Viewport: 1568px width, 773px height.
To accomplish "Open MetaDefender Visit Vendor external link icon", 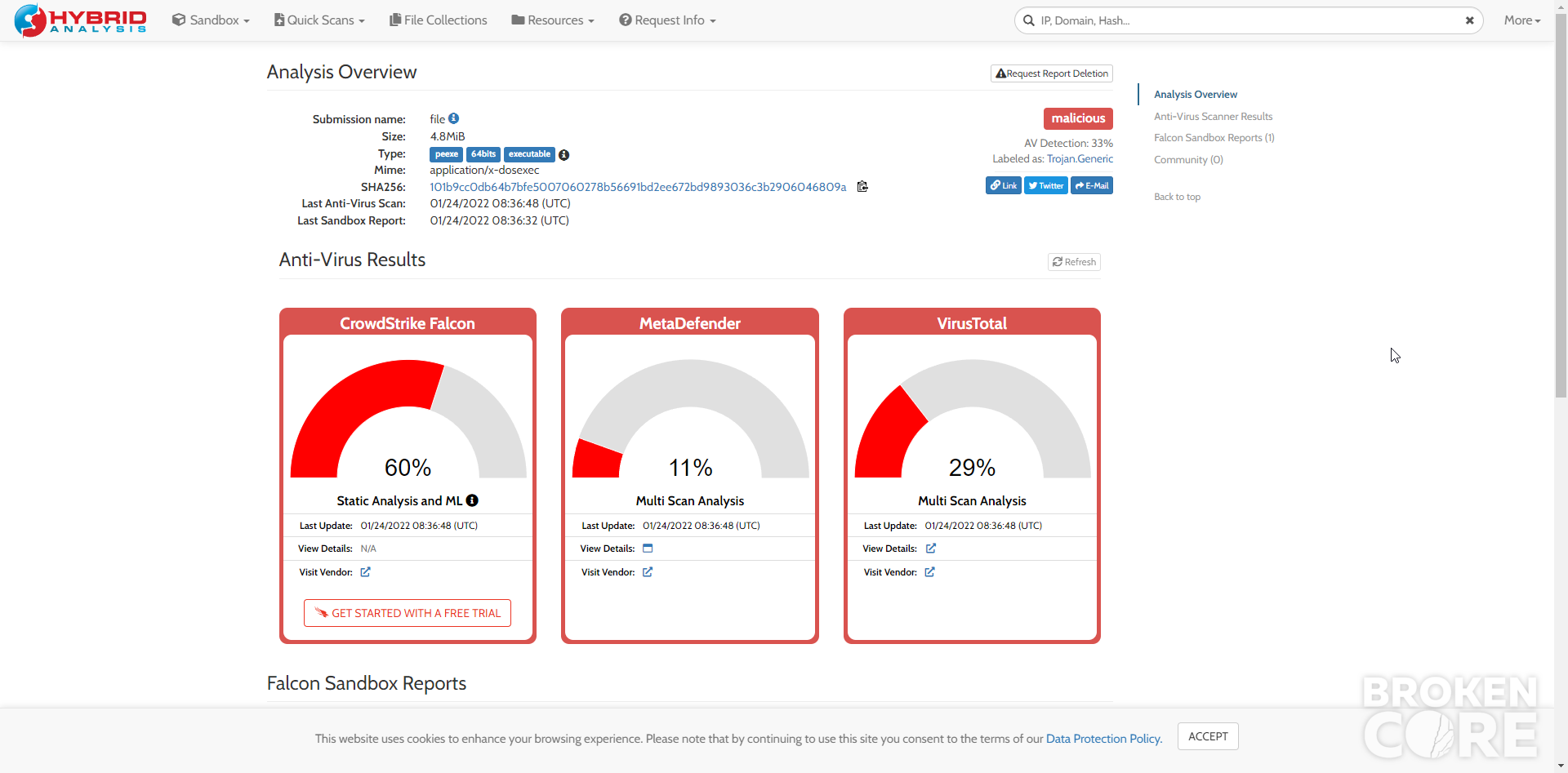I will click(648, 572).
